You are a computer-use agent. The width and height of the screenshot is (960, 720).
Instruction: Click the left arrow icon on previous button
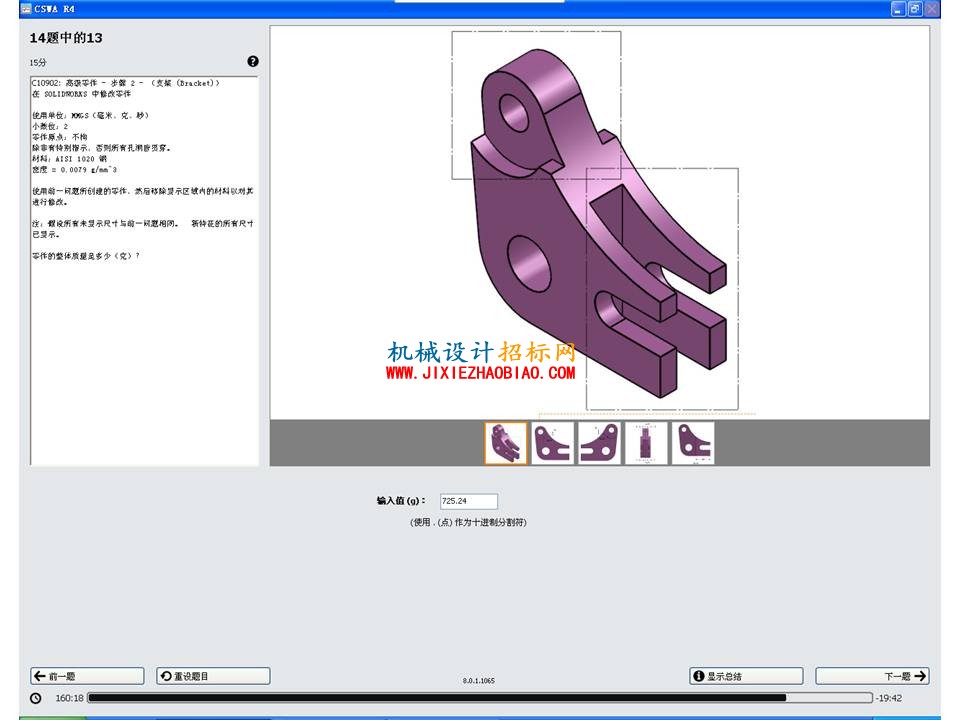pyautogui.click(x=40, y=676)
